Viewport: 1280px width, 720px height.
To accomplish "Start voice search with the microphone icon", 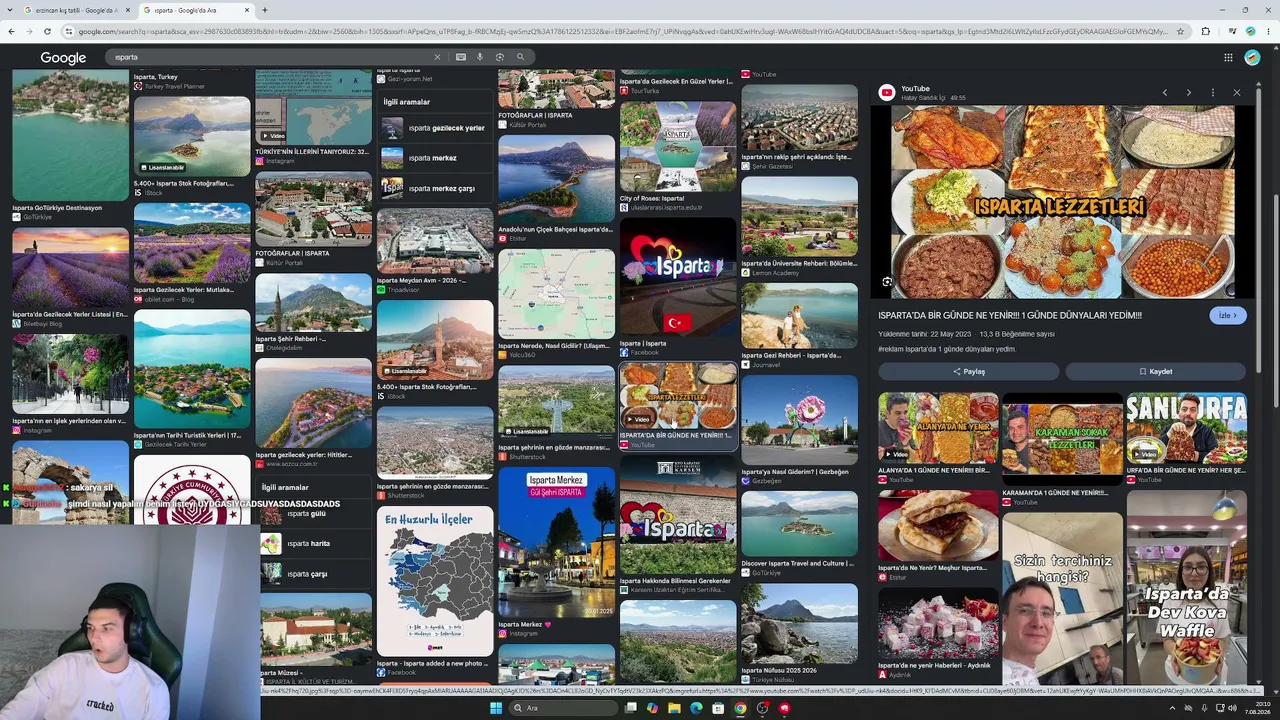I will click(480, 57).
